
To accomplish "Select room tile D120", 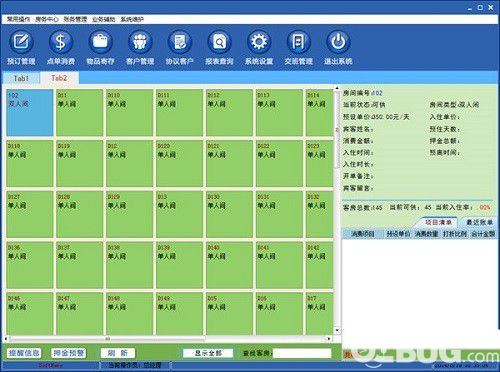I will click(179, 163).
